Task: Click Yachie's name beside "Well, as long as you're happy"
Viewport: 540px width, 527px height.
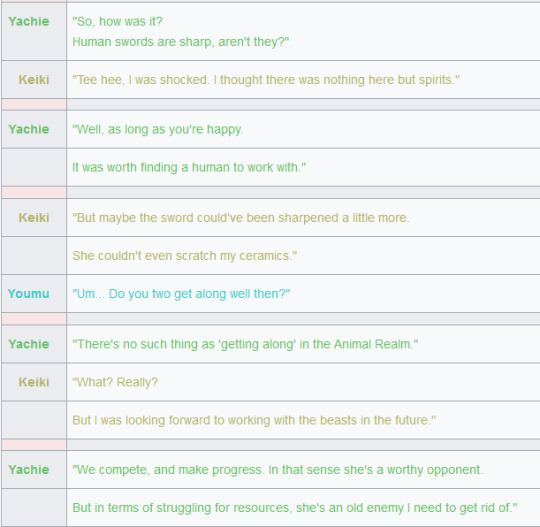Action: pos(29,129)
